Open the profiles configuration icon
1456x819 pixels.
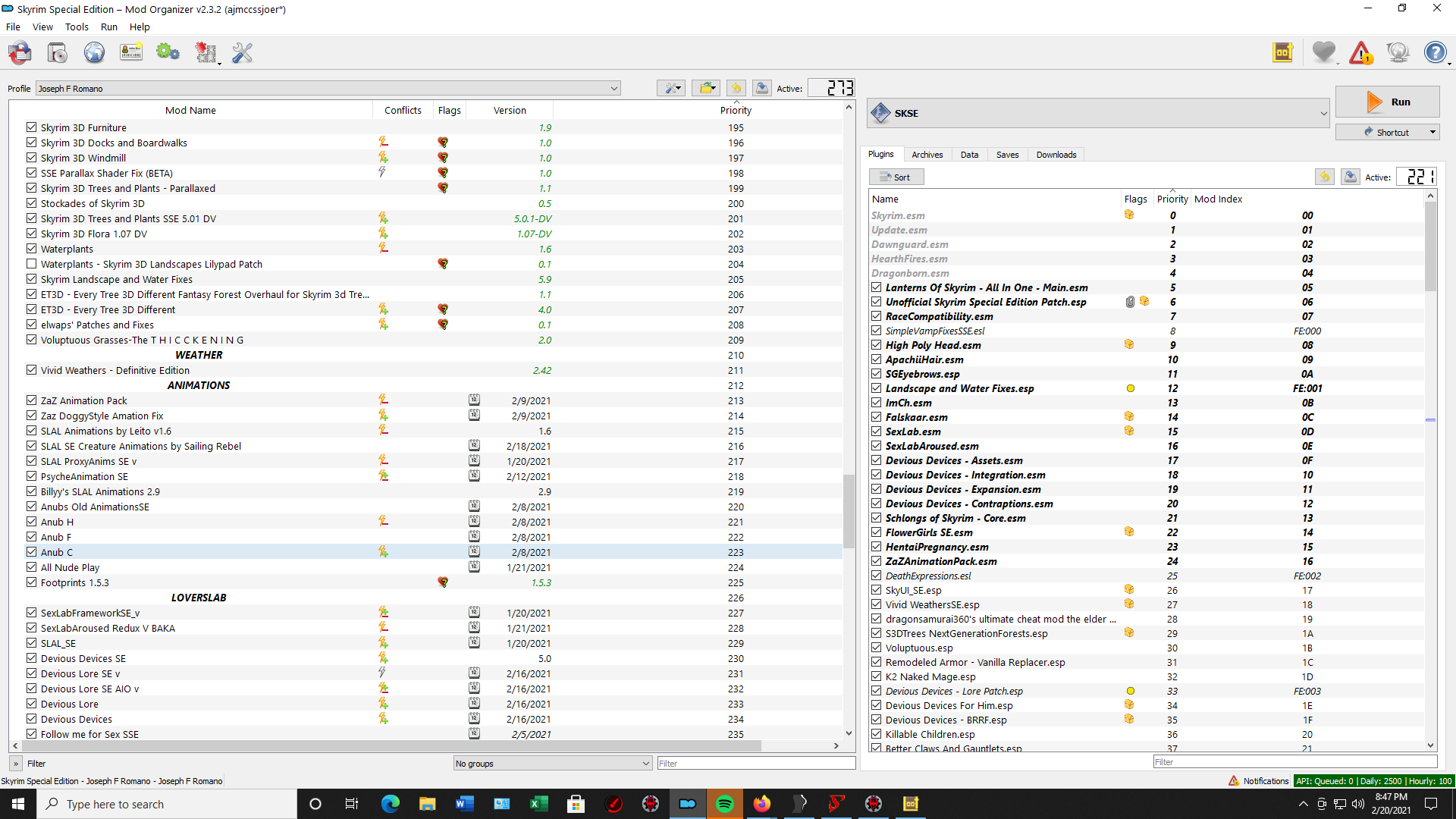(131, 52)
